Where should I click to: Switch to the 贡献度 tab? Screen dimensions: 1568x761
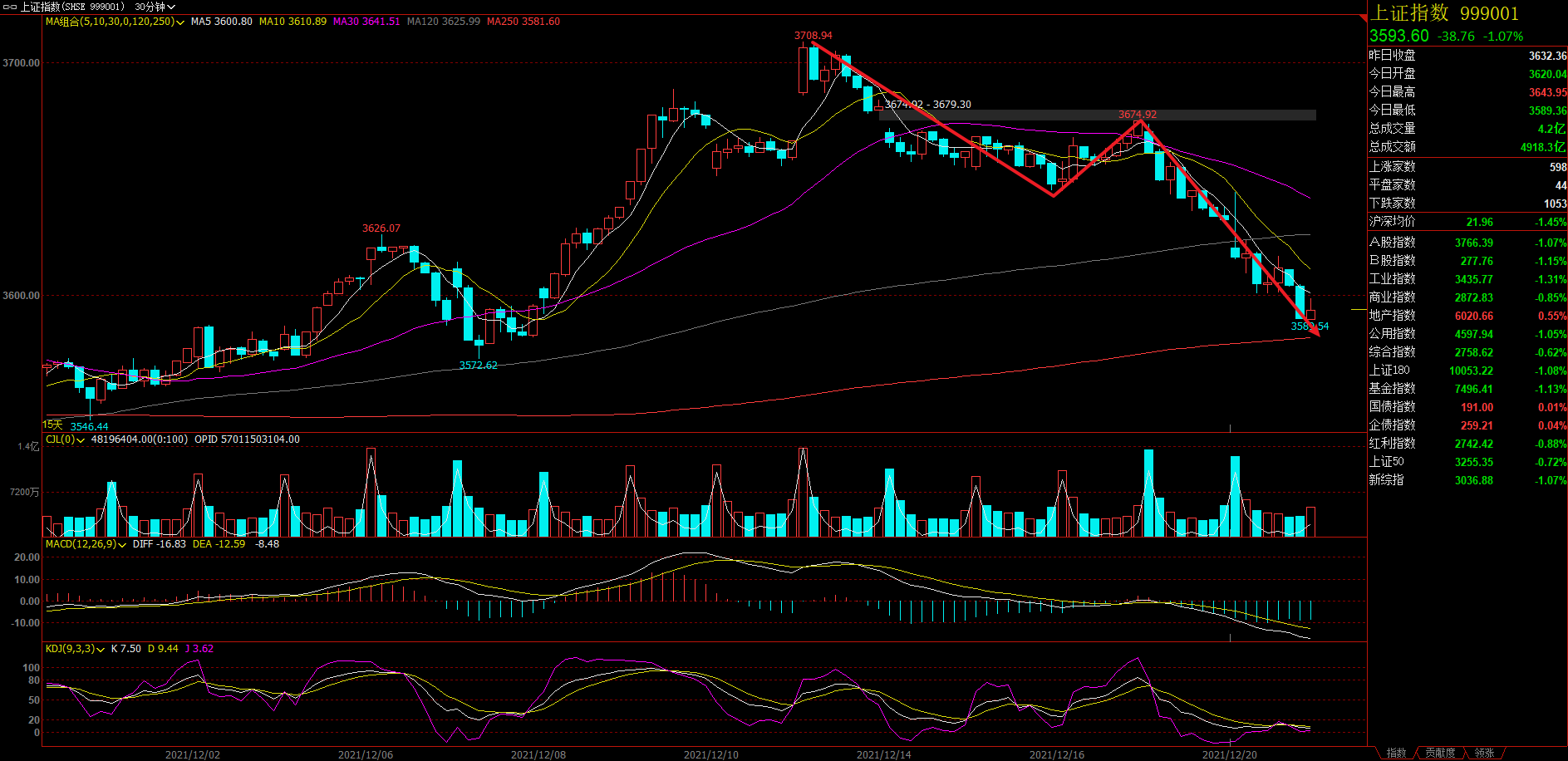point(1440,753)
